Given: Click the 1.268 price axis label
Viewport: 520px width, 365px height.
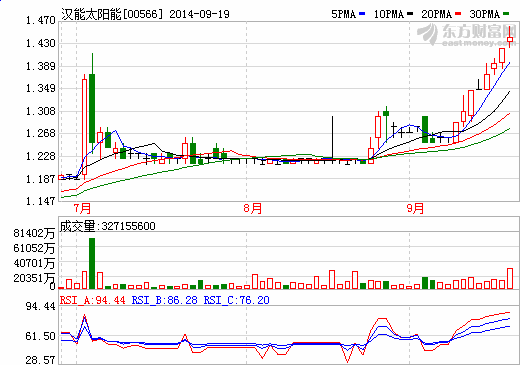Looking at the screenshot, I should [x=41, y=133].
